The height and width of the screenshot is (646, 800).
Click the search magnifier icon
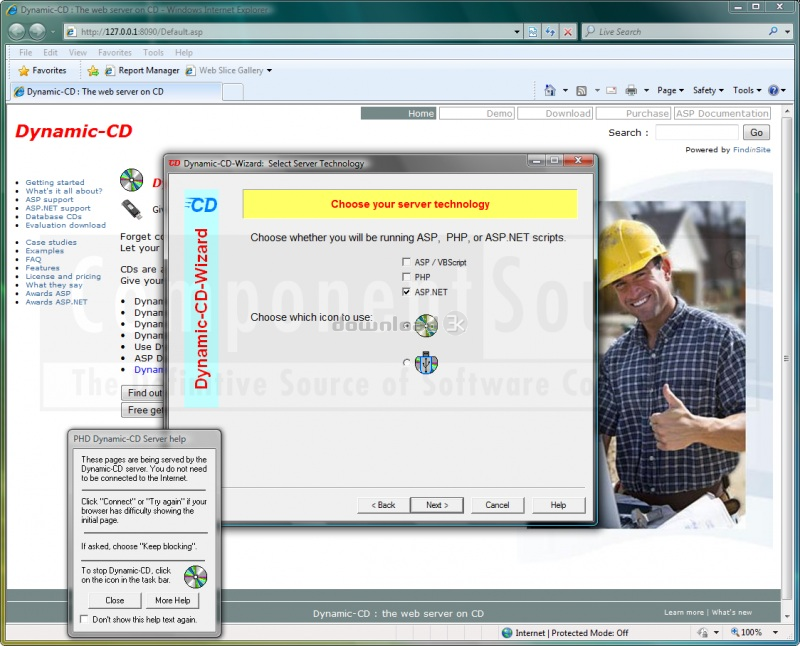click(771, 32)
